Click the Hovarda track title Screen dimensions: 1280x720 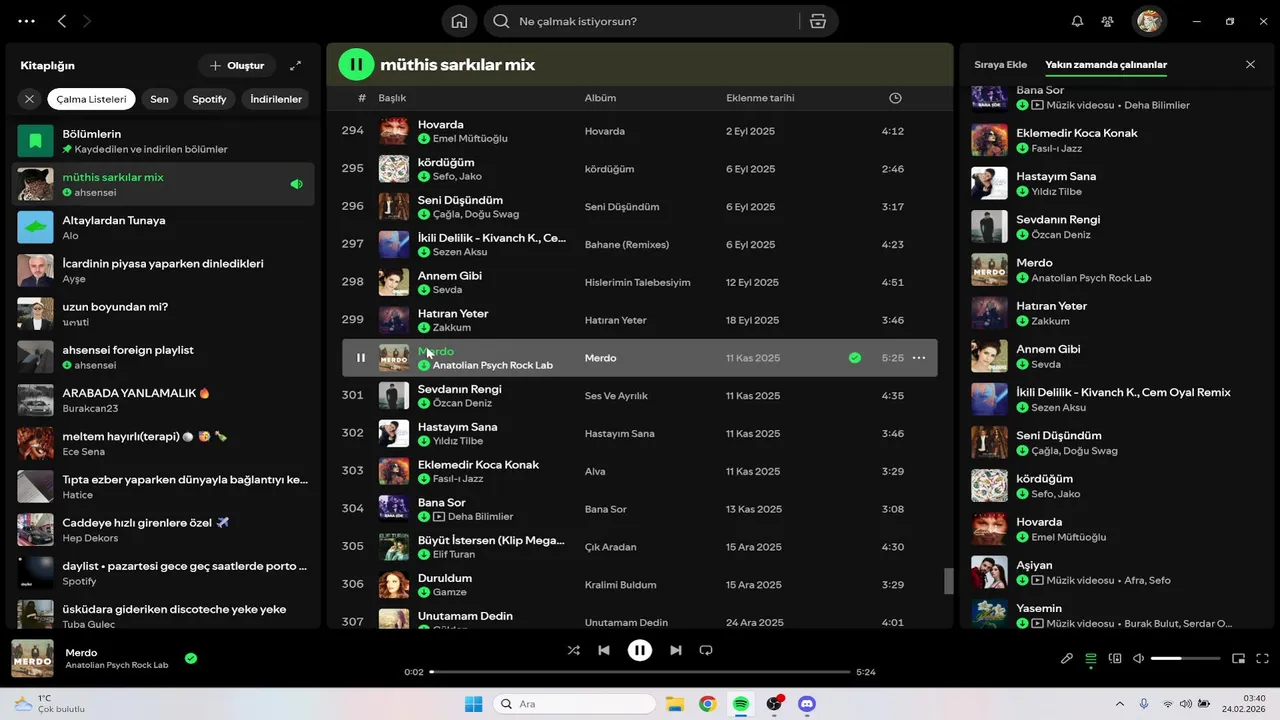[x=440, y=125]
